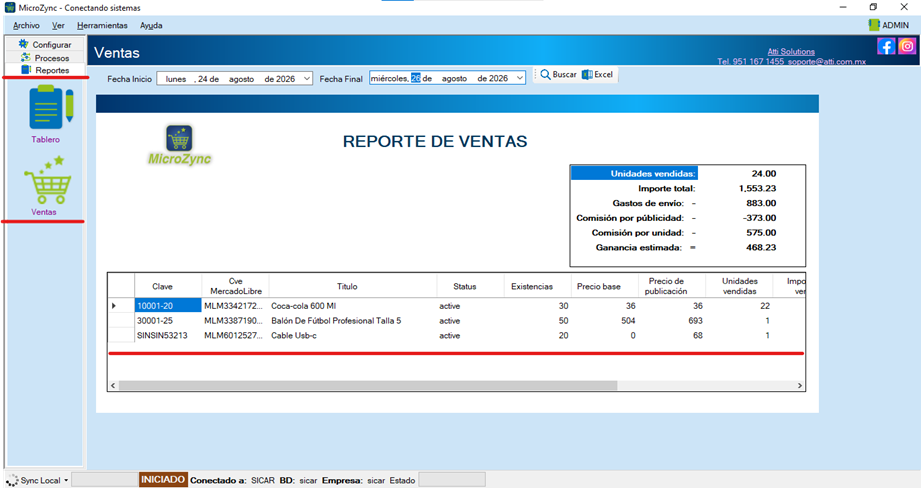Sort by the Existencias column header
Screen dimensions: 921x488
[x=537, y=286]
